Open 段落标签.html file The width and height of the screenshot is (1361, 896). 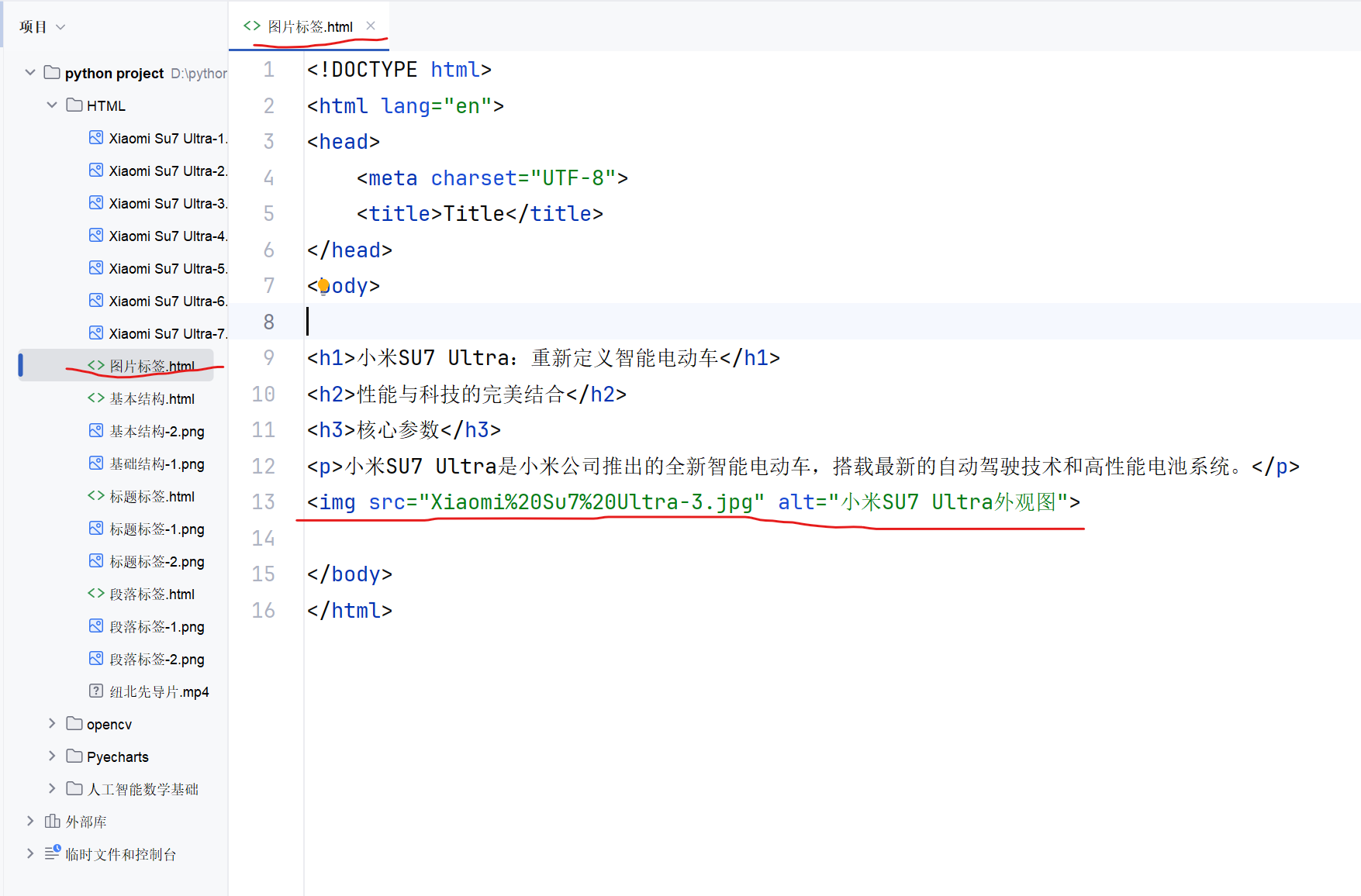(152, 594)
